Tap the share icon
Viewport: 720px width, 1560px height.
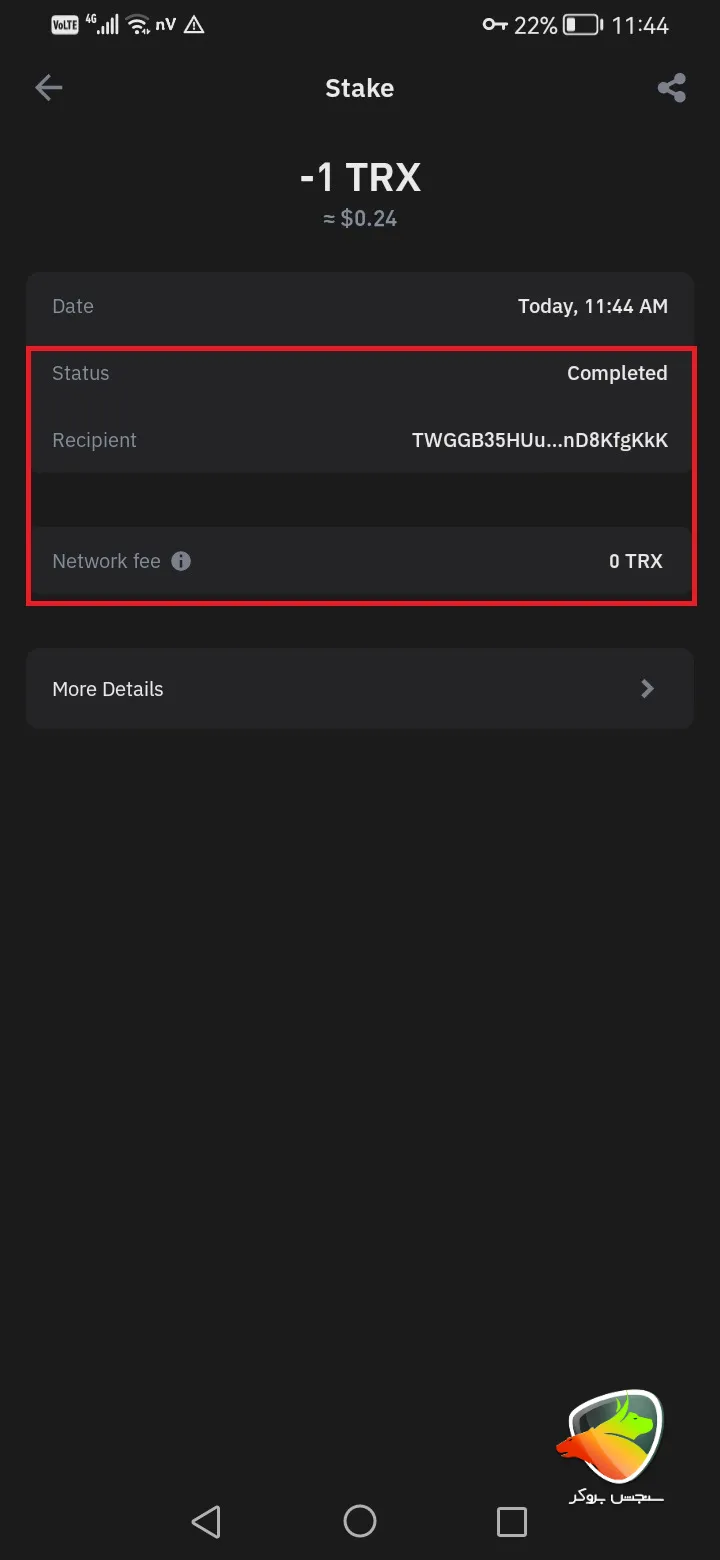671,88
